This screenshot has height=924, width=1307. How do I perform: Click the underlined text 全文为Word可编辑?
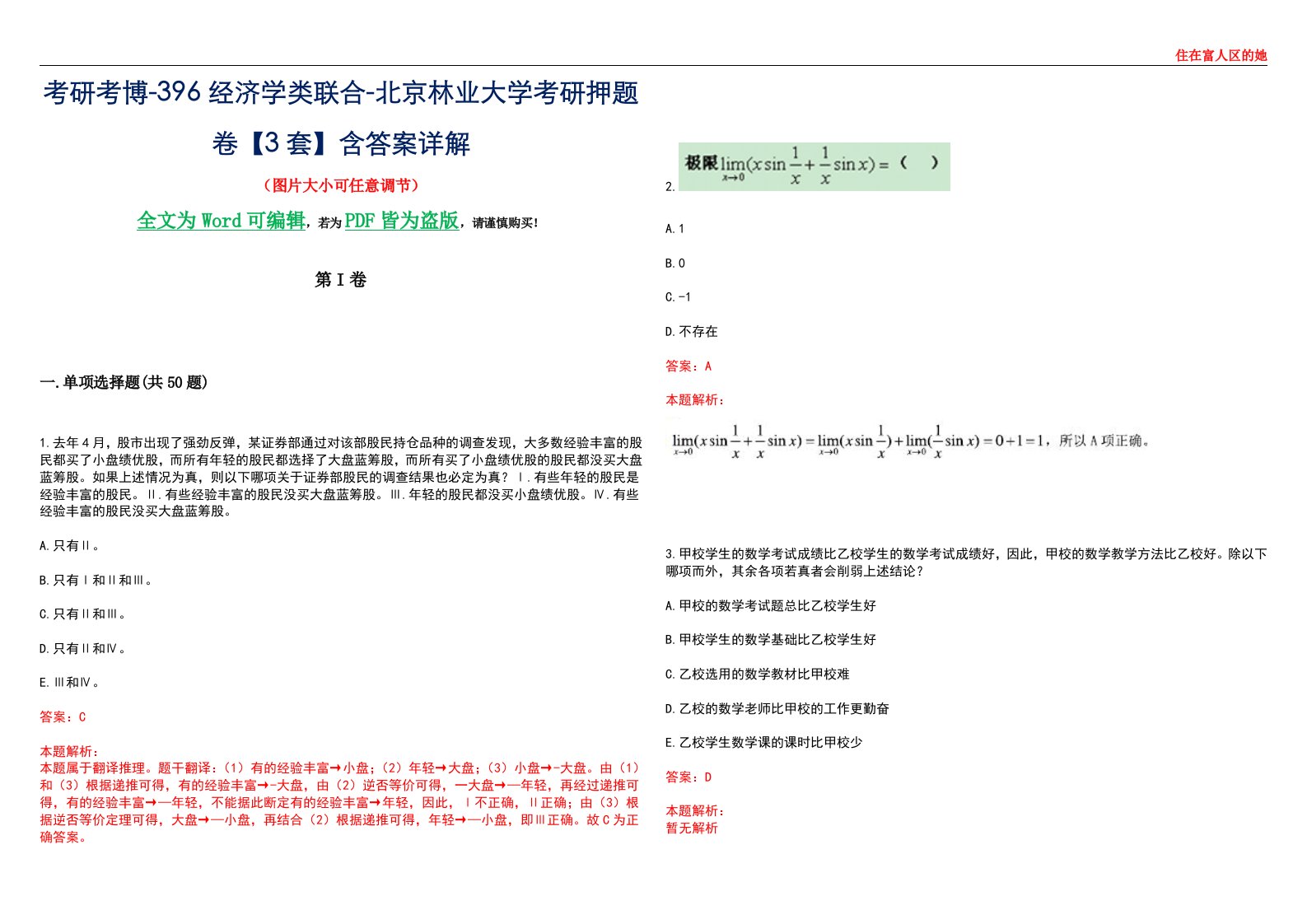pyautogui.click(x=221, y=221)
